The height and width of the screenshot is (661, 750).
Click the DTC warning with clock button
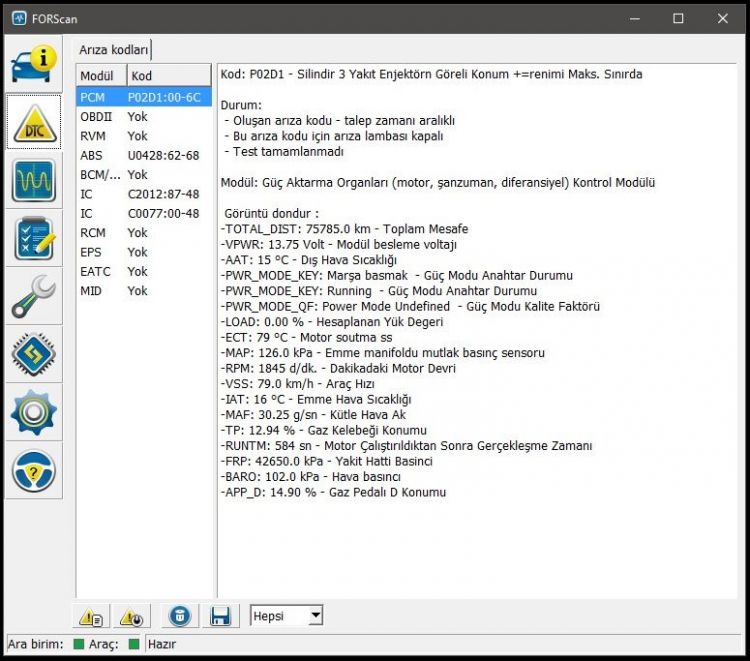point(132,616)
